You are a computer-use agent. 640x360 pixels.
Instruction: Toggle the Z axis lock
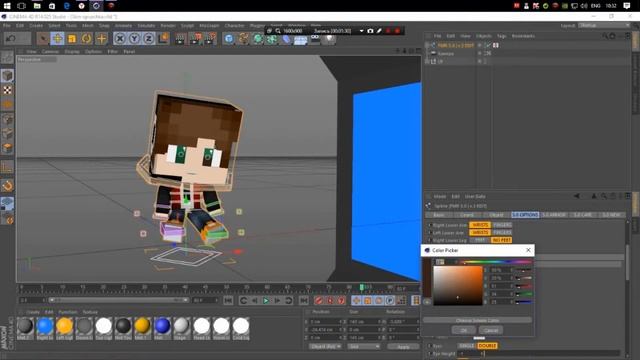(149, 39)
